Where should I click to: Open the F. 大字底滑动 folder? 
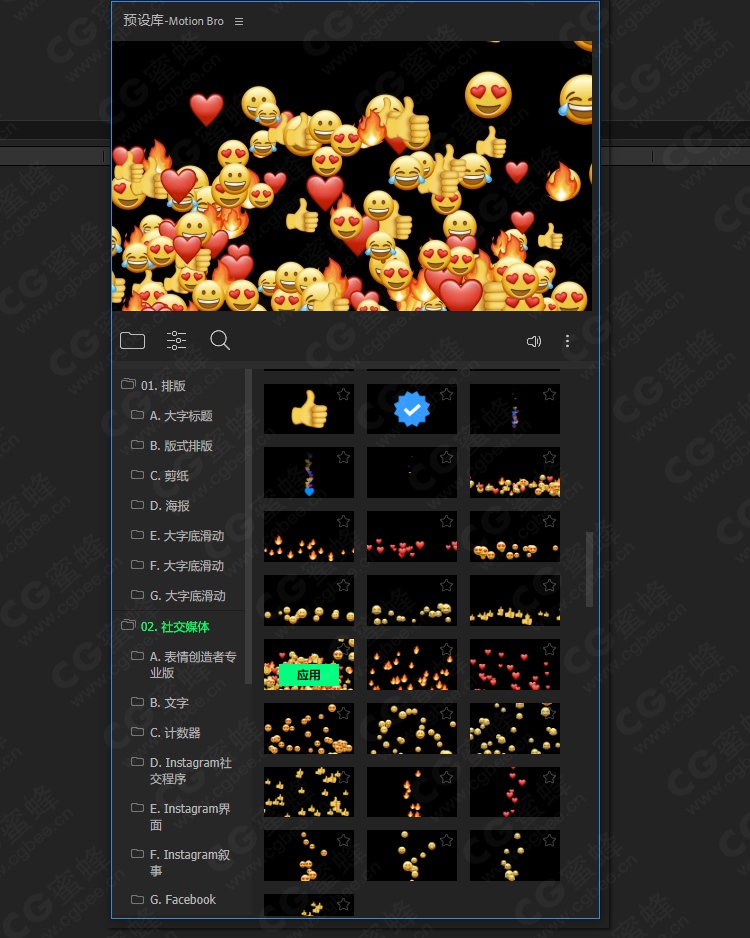pos(178,565)
